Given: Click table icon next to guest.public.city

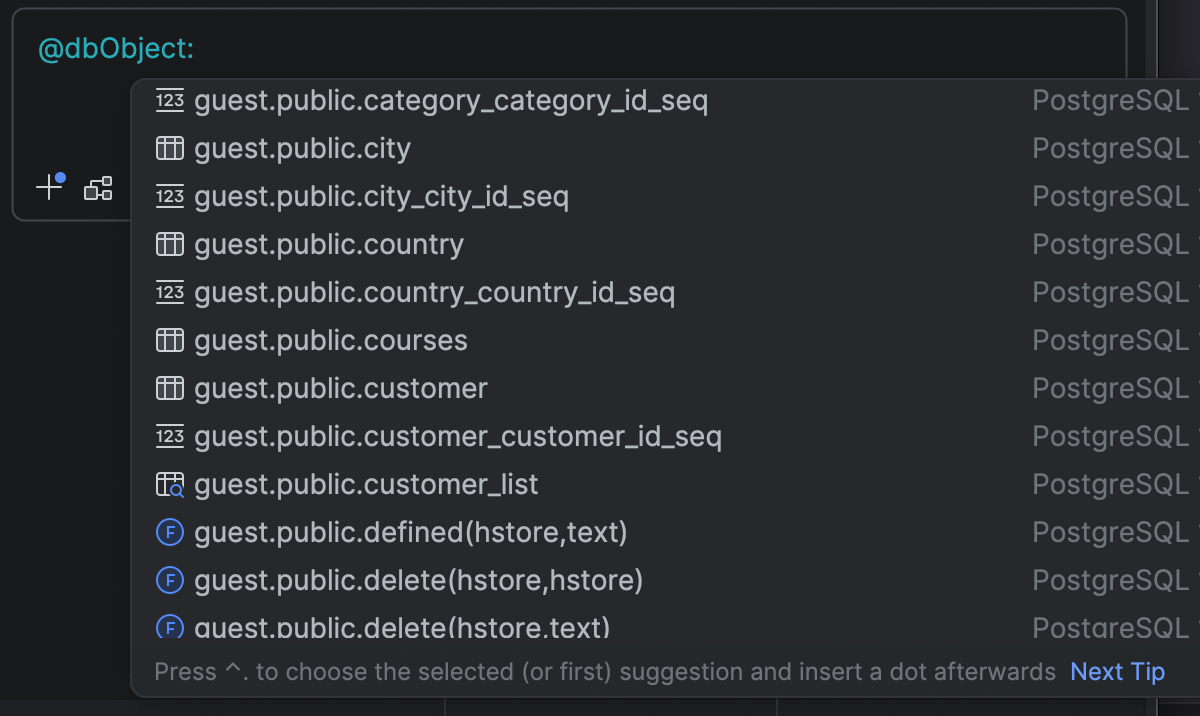Looking at the screenshot, I should 170,149.
